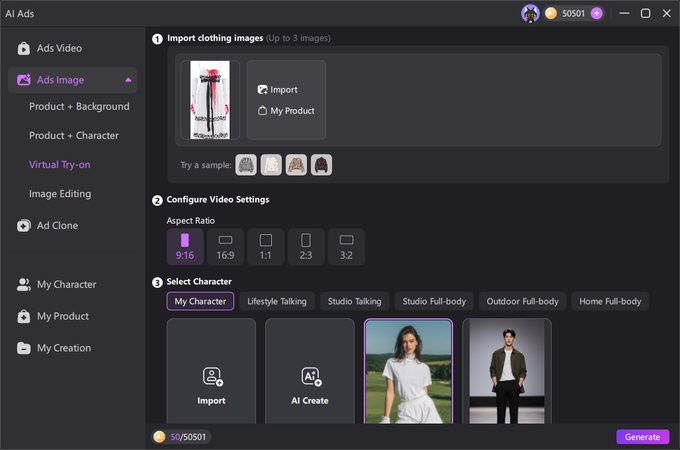The width and height of the screenshot is (680, 450).
Task: Select the 2:3 aspect ratio
Action: pyautogui.click(x=306, y=247)
